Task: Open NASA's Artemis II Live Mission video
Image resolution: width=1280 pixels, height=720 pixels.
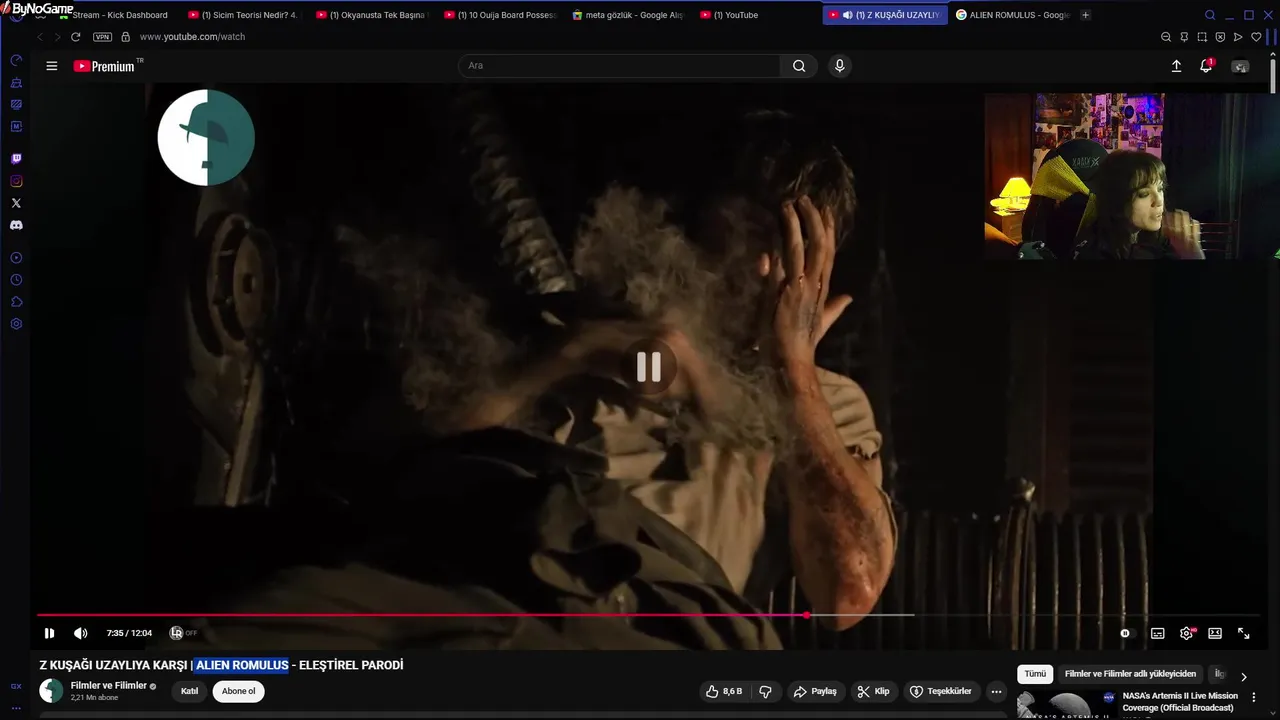Action: (x=1180, y=702)
